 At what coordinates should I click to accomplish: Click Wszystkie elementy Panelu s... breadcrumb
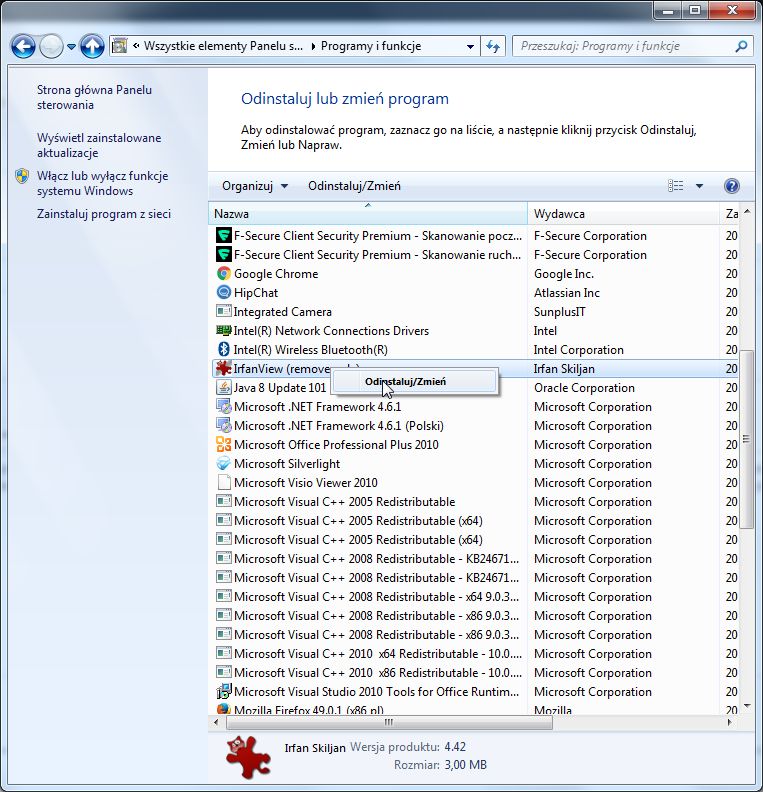coord(223,46)
